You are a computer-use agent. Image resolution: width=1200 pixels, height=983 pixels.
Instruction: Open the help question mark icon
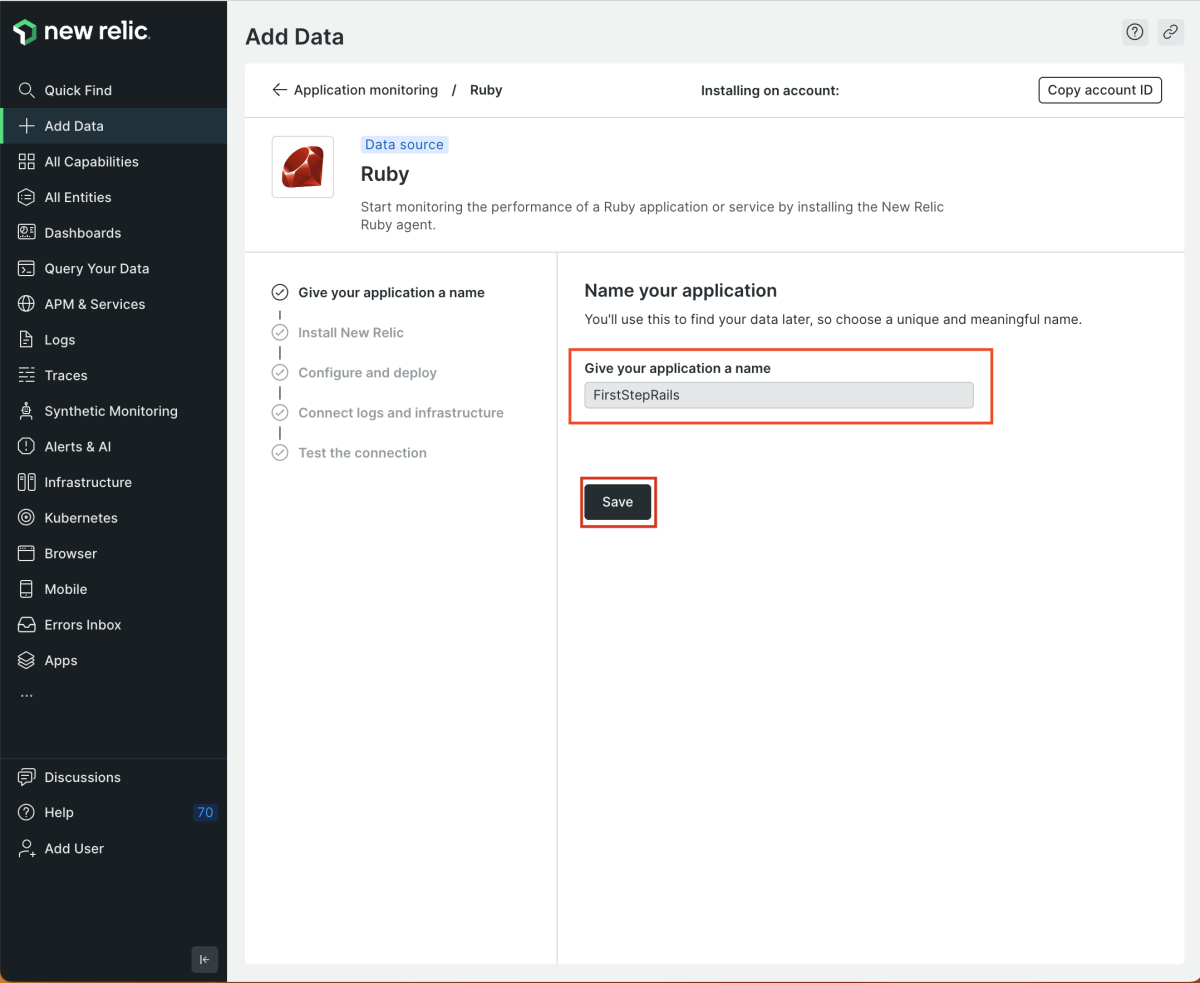(x=1135, y=32)
